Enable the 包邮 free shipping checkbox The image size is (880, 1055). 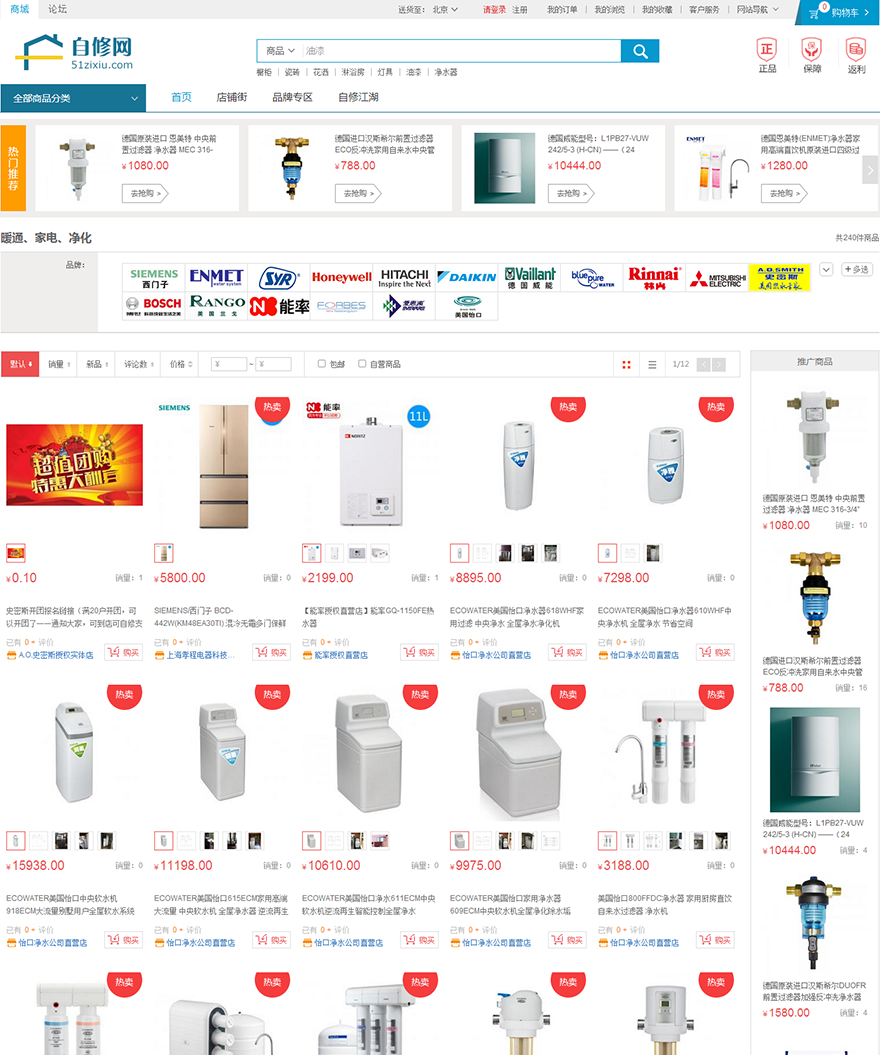point(322,364)
